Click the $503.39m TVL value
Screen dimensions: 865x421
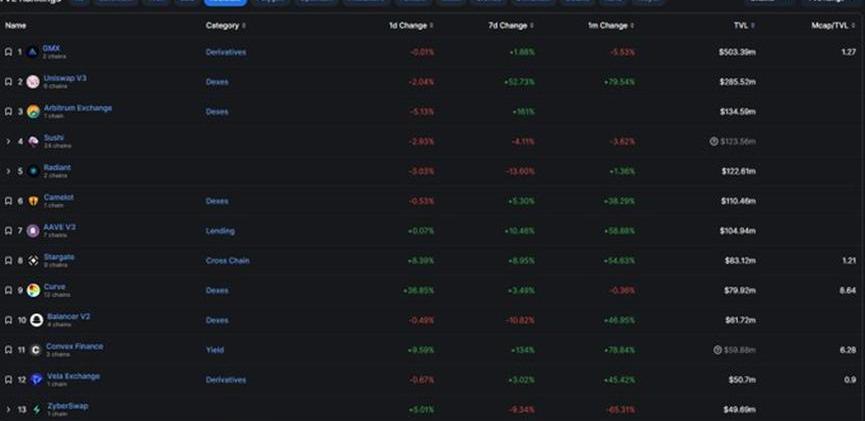[x=738, y=52]
